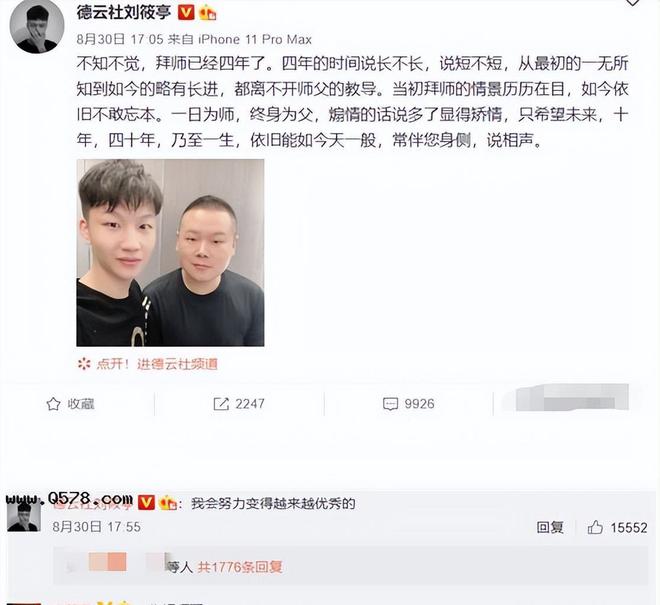Click the repost share icon
The image size is (660, 605).
pyautogui.click(x=221, y=404)
